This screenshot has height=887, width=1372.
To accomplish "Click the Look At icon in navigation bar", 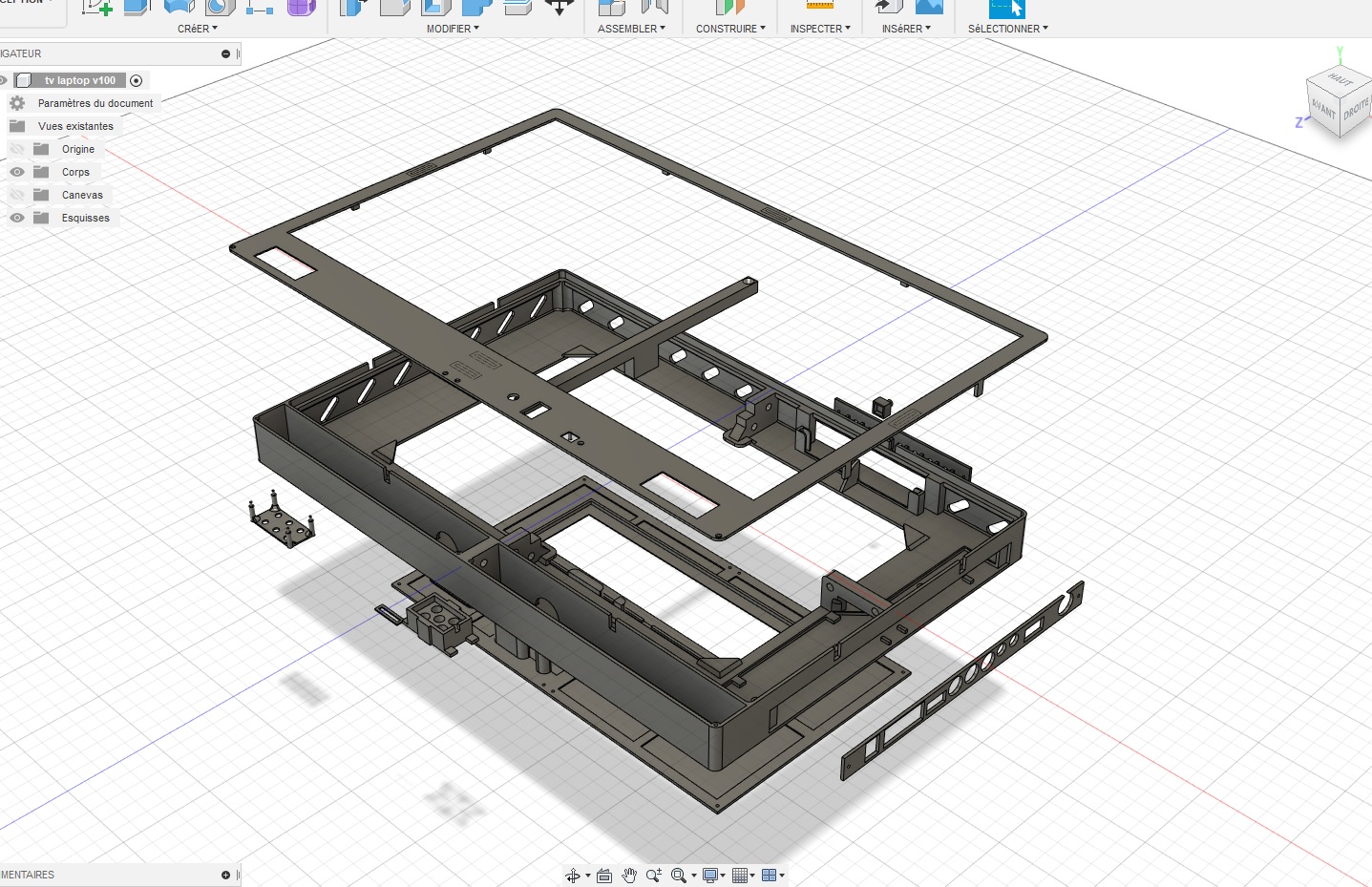I will (604, 876).
